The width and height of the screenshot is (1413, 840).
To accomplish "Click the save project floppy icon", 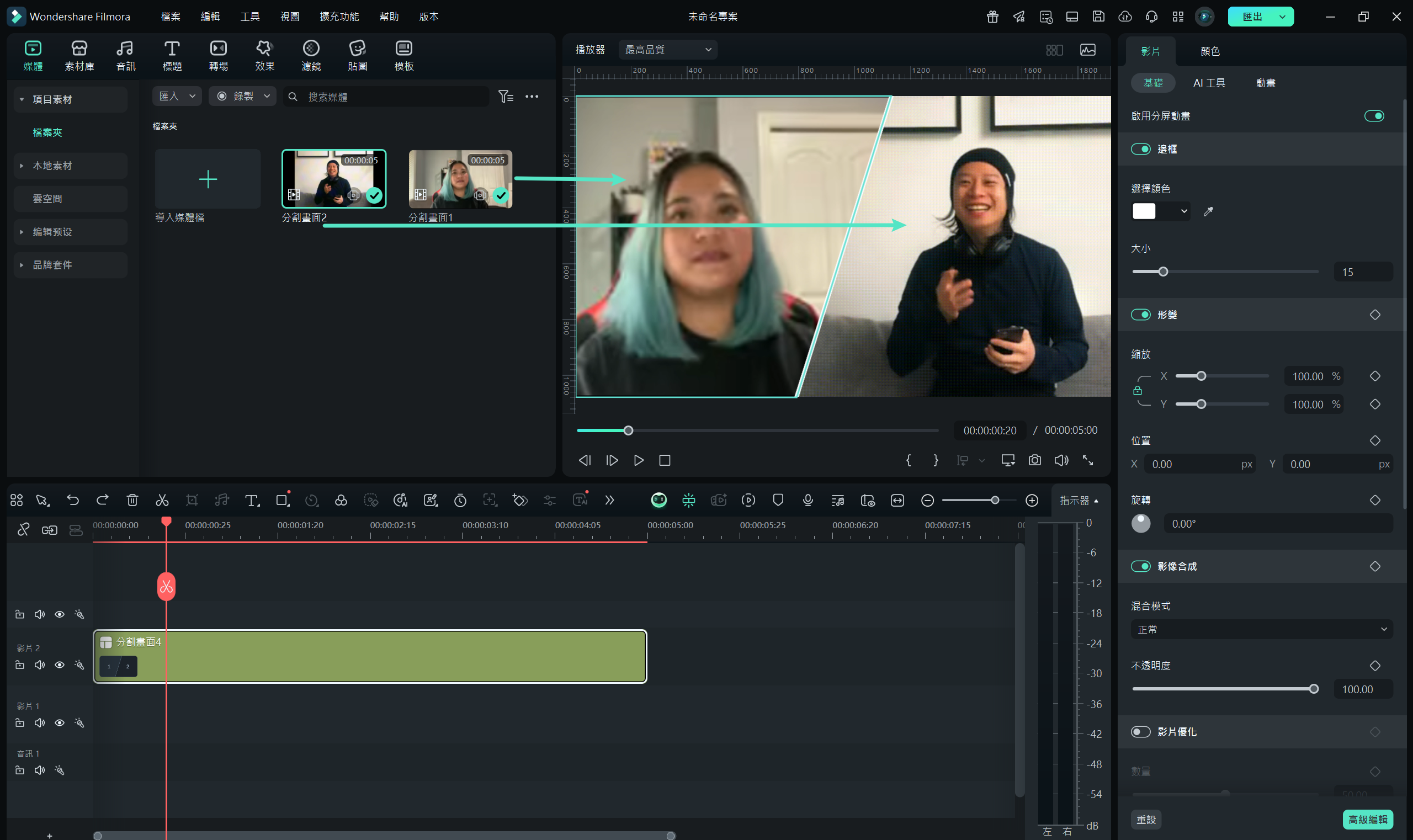I will 1098,17.
